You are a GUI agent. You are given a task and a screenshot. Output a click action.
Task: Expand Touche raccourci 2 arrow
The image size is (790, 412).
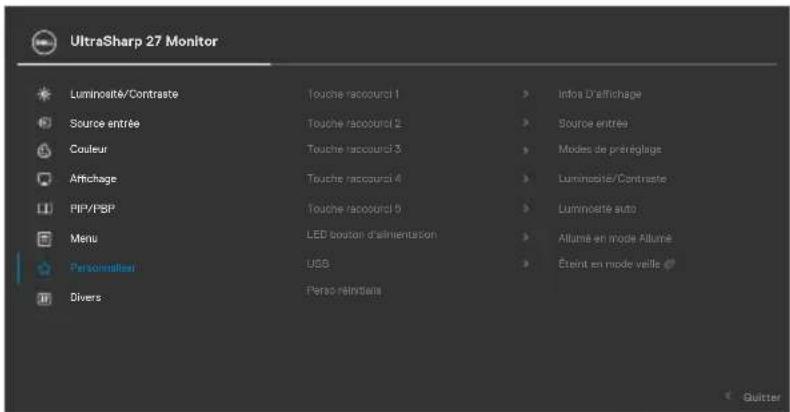(525, 122)
